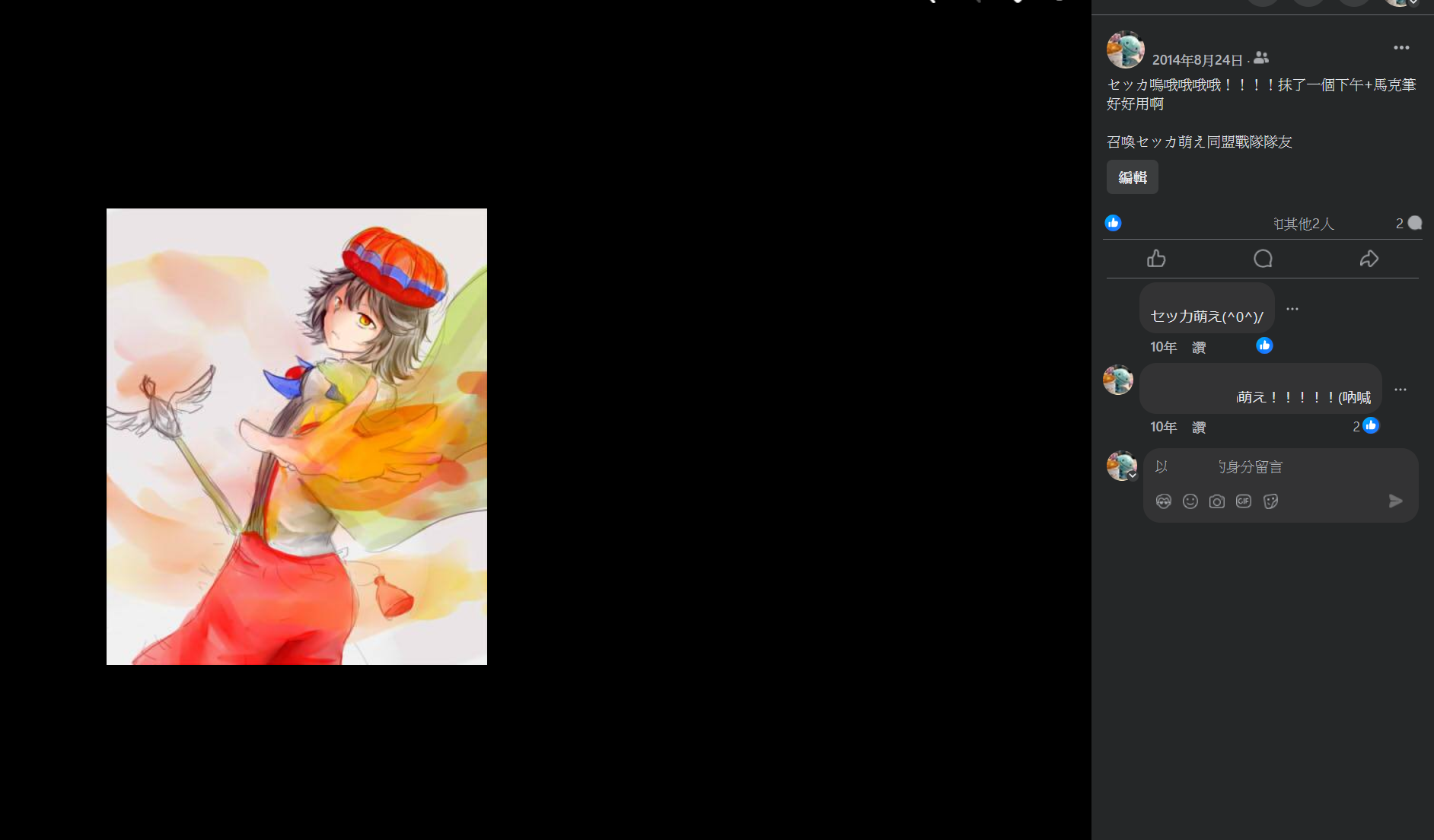View like reaction on the first comment
Screen dimensions: 1434x840
[1264, 345]
